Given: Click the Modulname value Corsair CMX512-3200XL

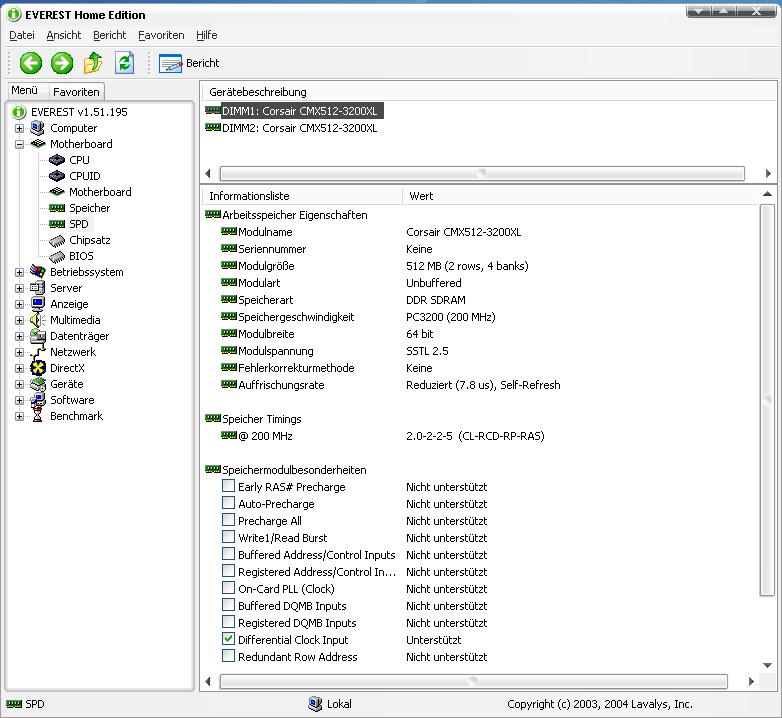Looking at the screenshot, I should (463, 232).
